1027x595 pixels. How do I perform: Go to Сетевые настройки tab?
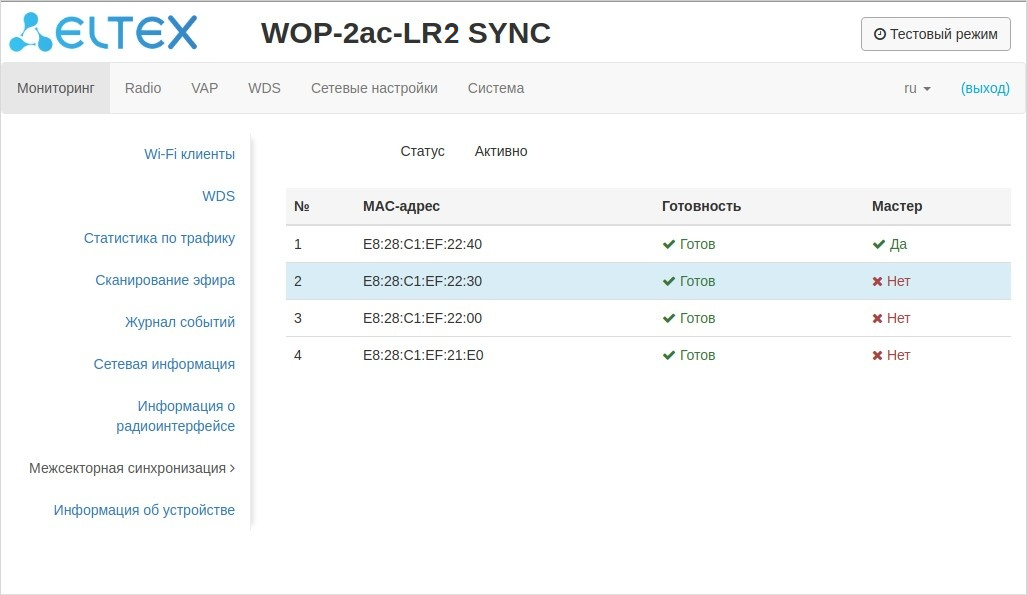[374, 88]
